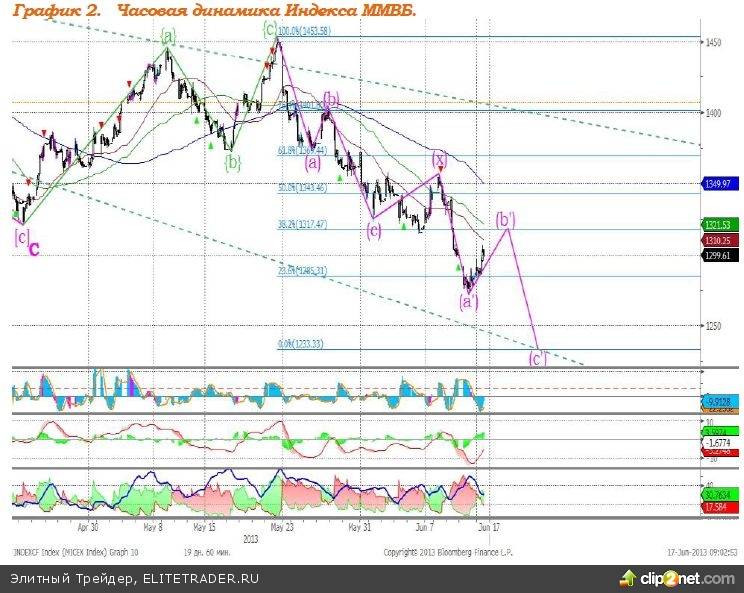This screenshot has width=744, height=593.
Task: Click the green up-arrow marker above the {b} label
Action: point(211,145)
